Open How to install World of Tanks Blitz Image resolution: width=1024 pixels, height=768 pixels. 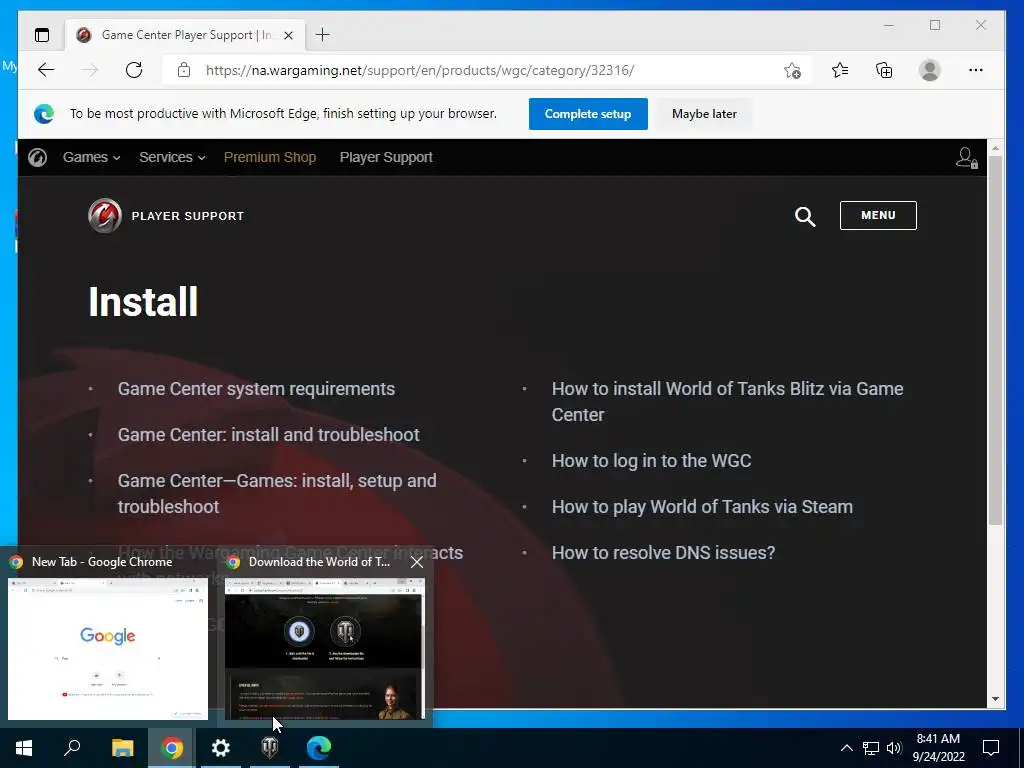pyautogui.click(x=728, y=402)
